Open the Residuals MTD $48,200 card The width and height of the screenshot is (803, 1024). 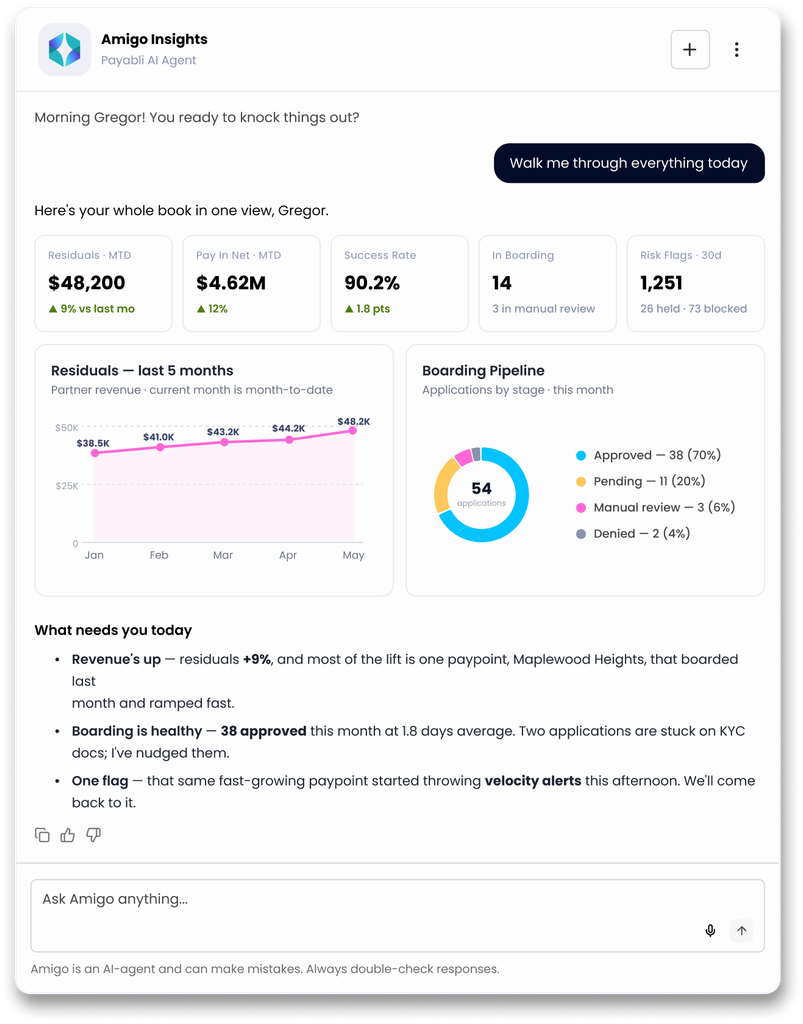coord(103,283)
